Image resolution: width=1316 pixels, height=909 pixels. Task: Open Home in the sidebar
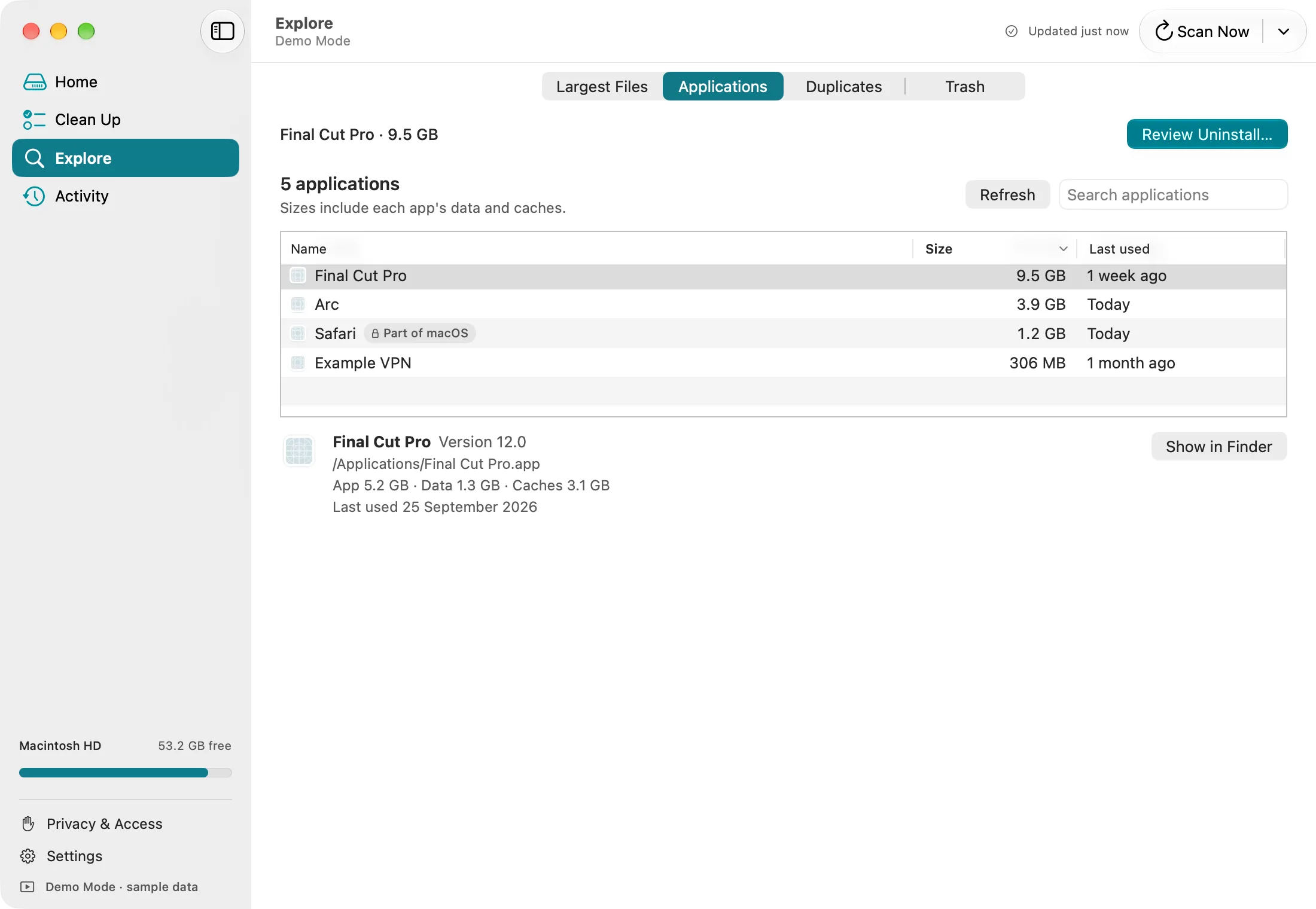tap(126, 82)
